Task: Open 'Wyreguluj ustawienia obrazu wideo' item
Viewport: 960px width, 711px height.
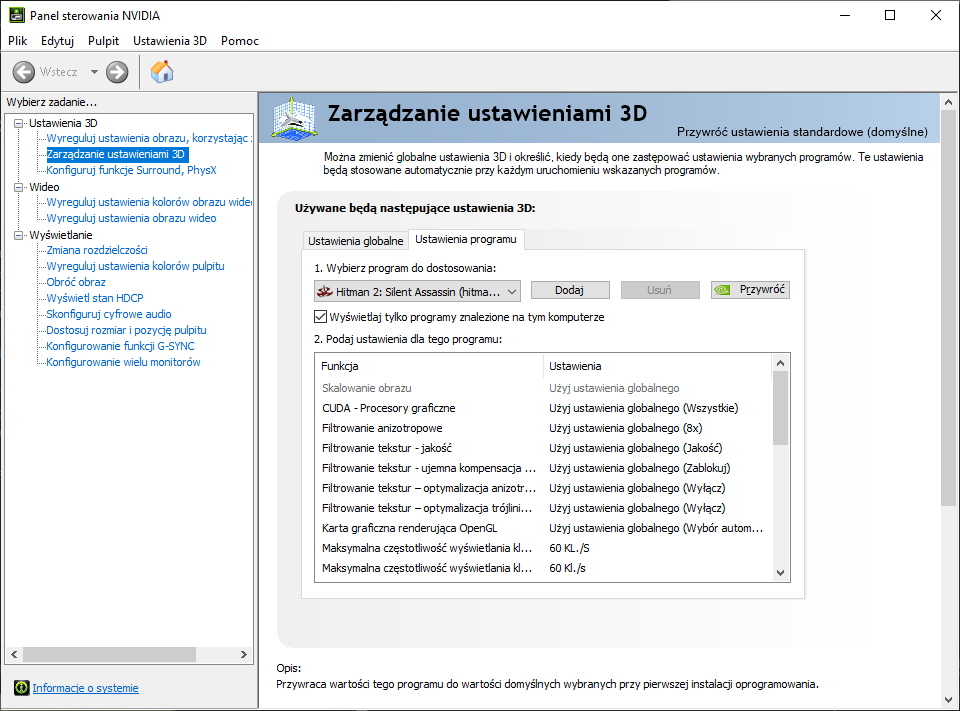Action: point(132,218)
